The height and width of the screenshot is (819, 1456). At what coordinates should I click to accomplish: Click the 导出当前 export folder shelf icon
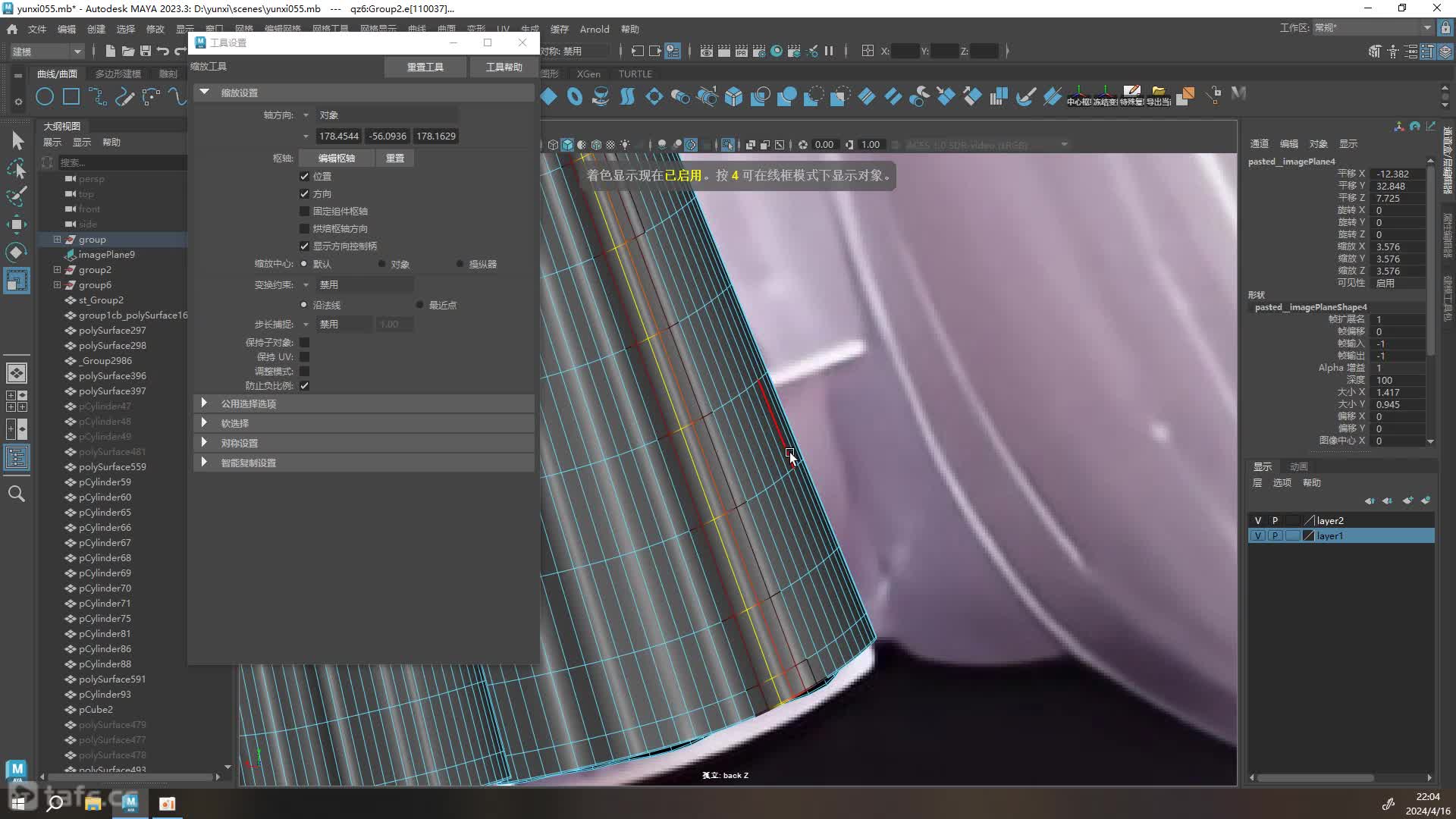tap(1158, 96)
